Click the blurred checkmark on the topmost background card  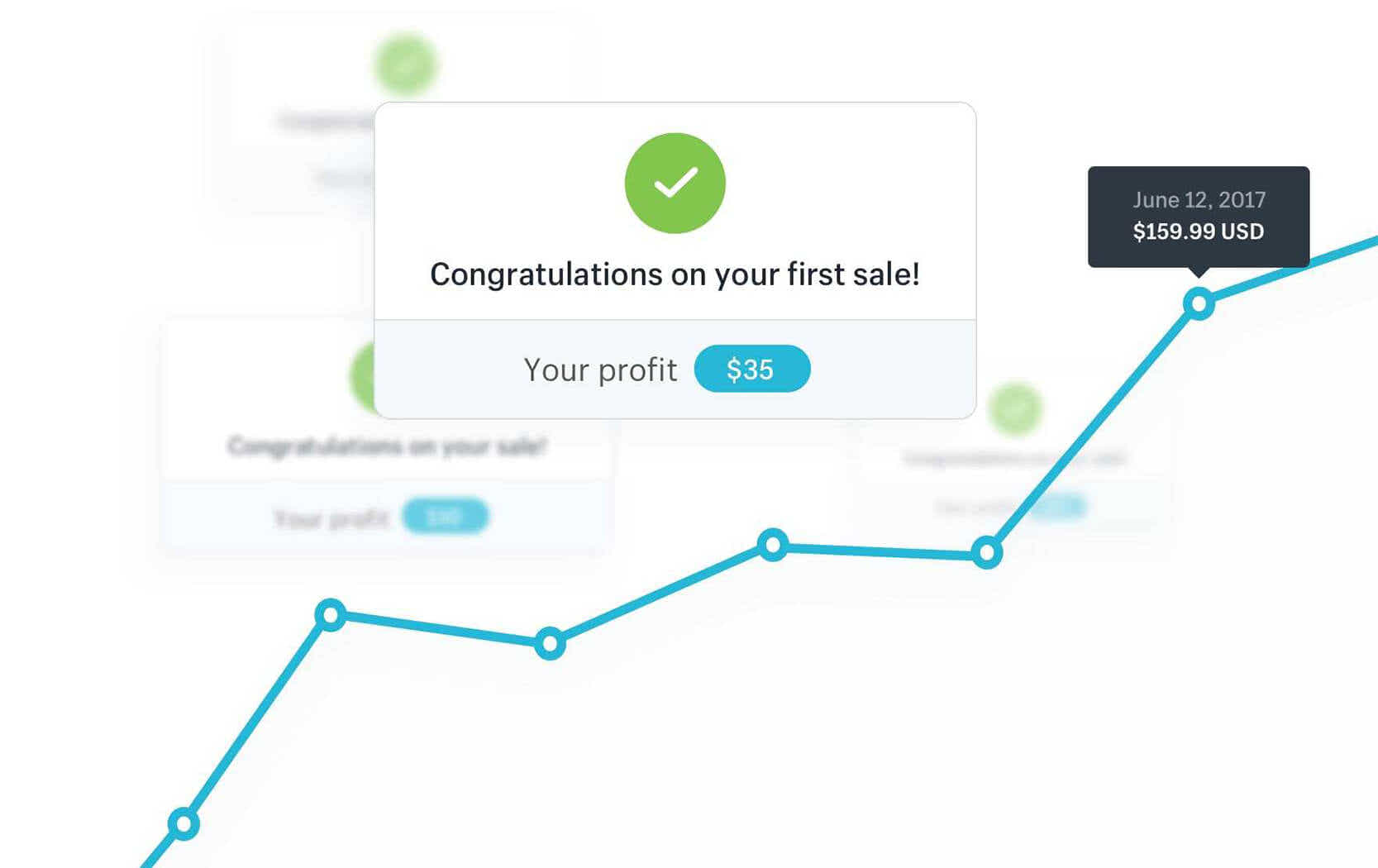tap(405, 64)
